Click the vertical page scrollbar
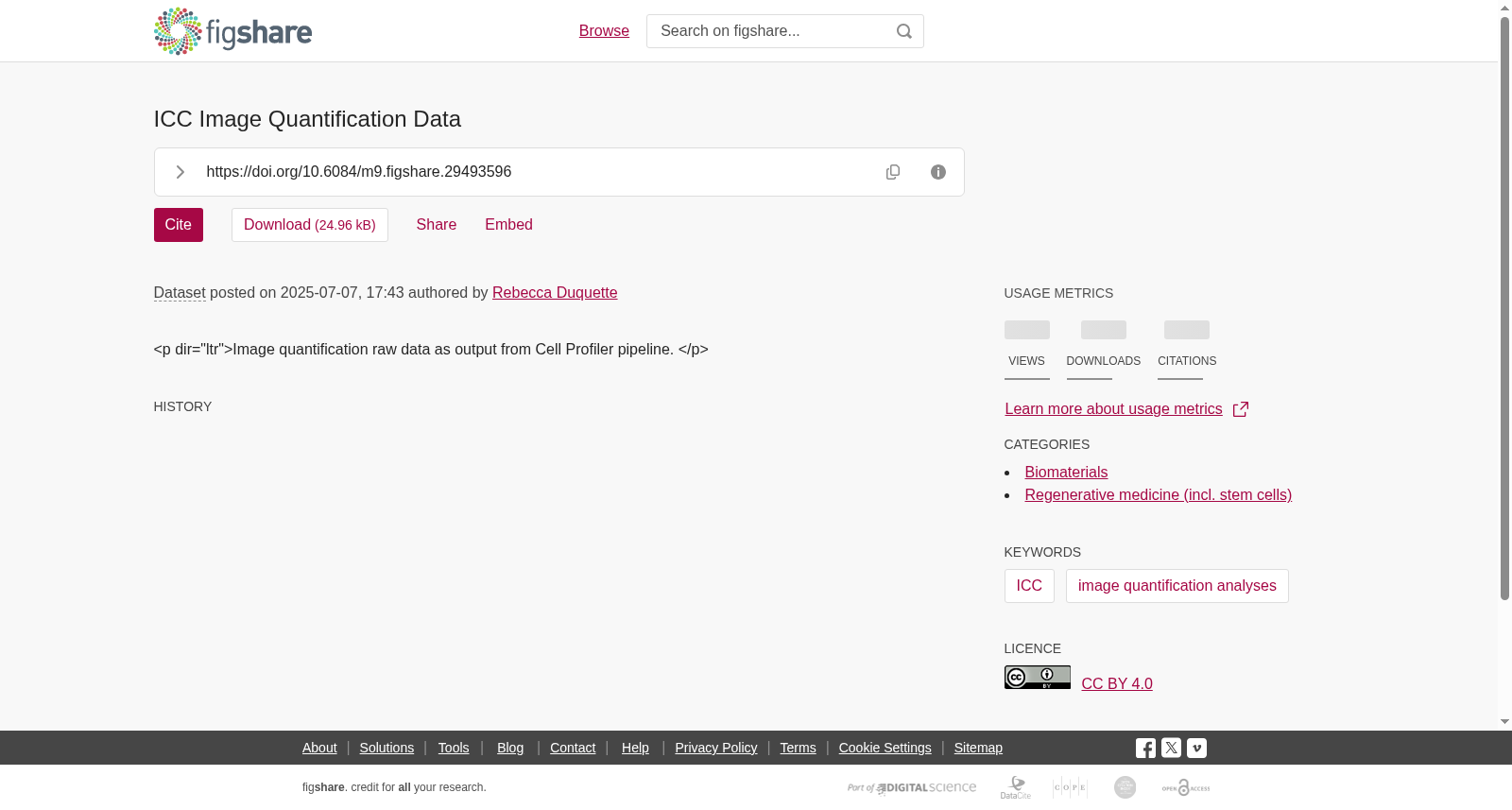The width and height of the screenshot is (1512, 810). 1504,307
